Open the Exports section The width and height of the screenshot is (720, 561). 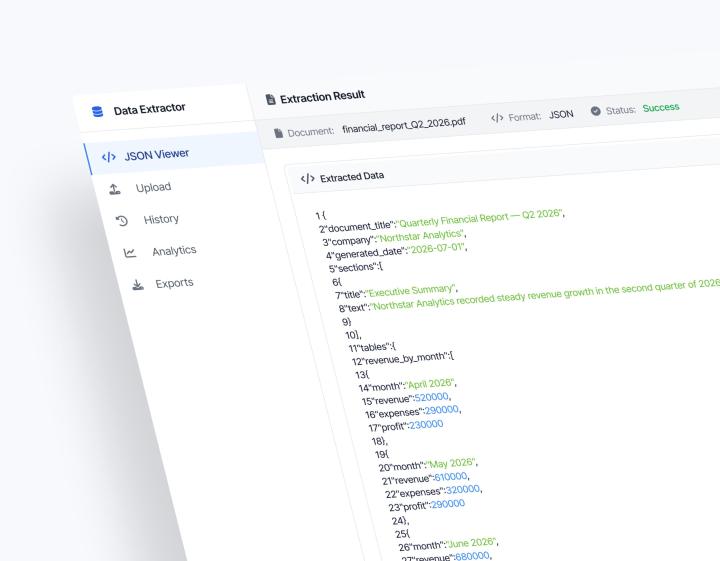174,283
